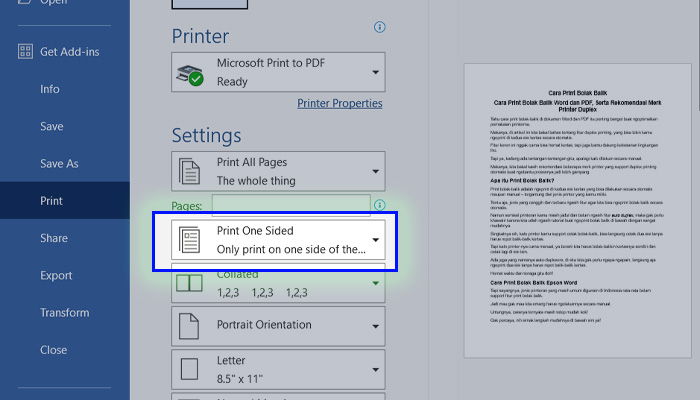Click the preview vertical scrollbar

[698, 54]
